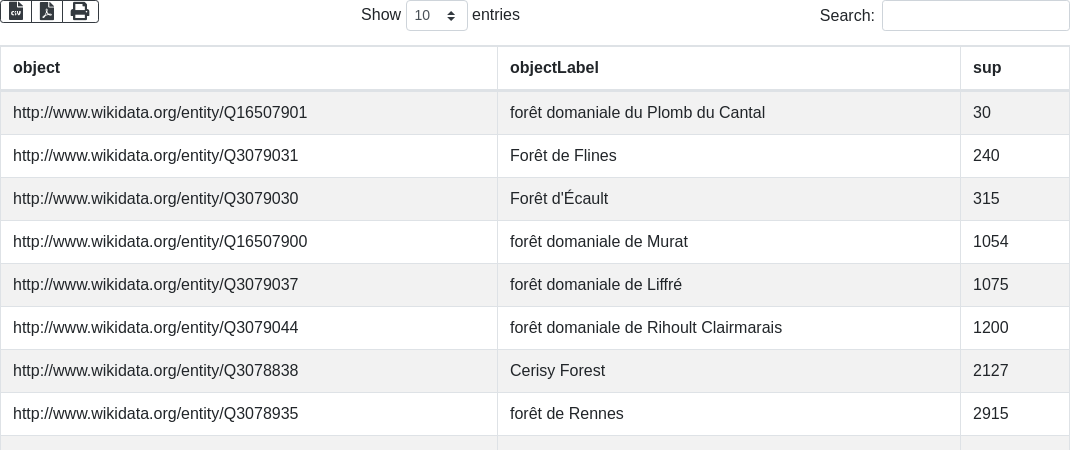Print the table using printer icon
Viewport: 1070px width, 450px height.
tap(80, 11)
